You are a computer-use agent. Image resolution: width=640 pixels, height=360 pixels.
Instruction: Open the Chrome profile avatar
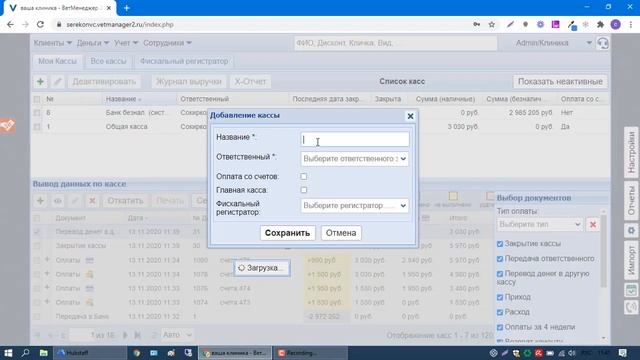(x=616, y=24)
